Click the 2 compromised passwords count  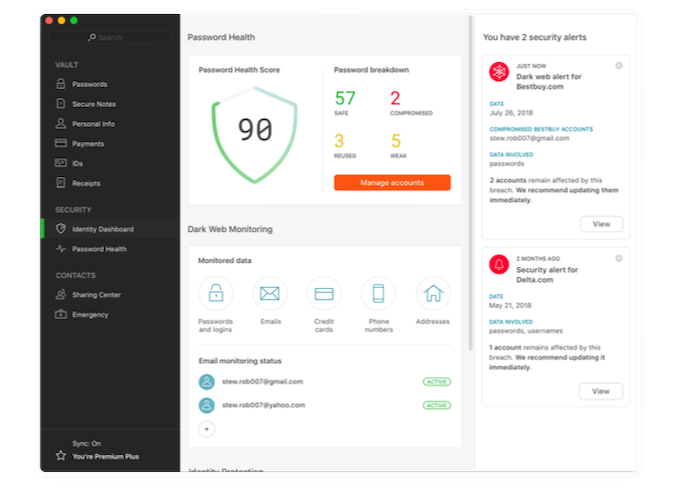tap(395, 98)
